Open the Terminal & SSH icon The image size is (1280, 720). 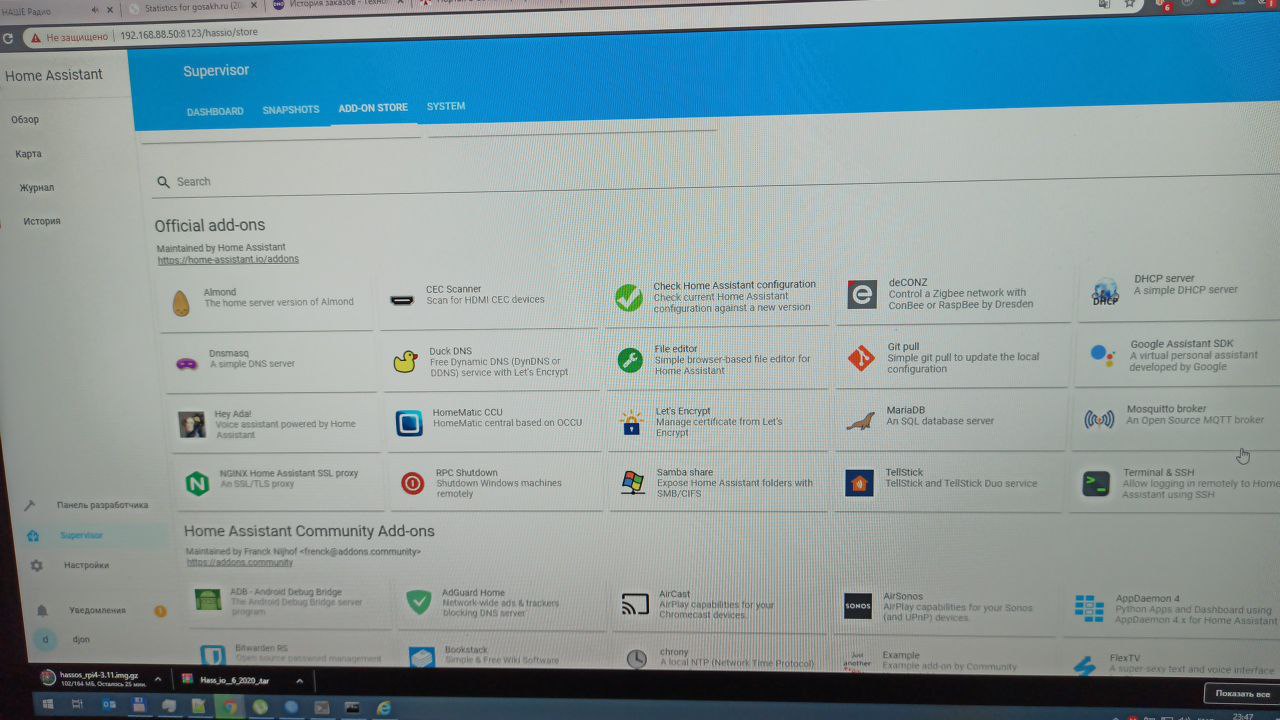(x=1096, y=484)
